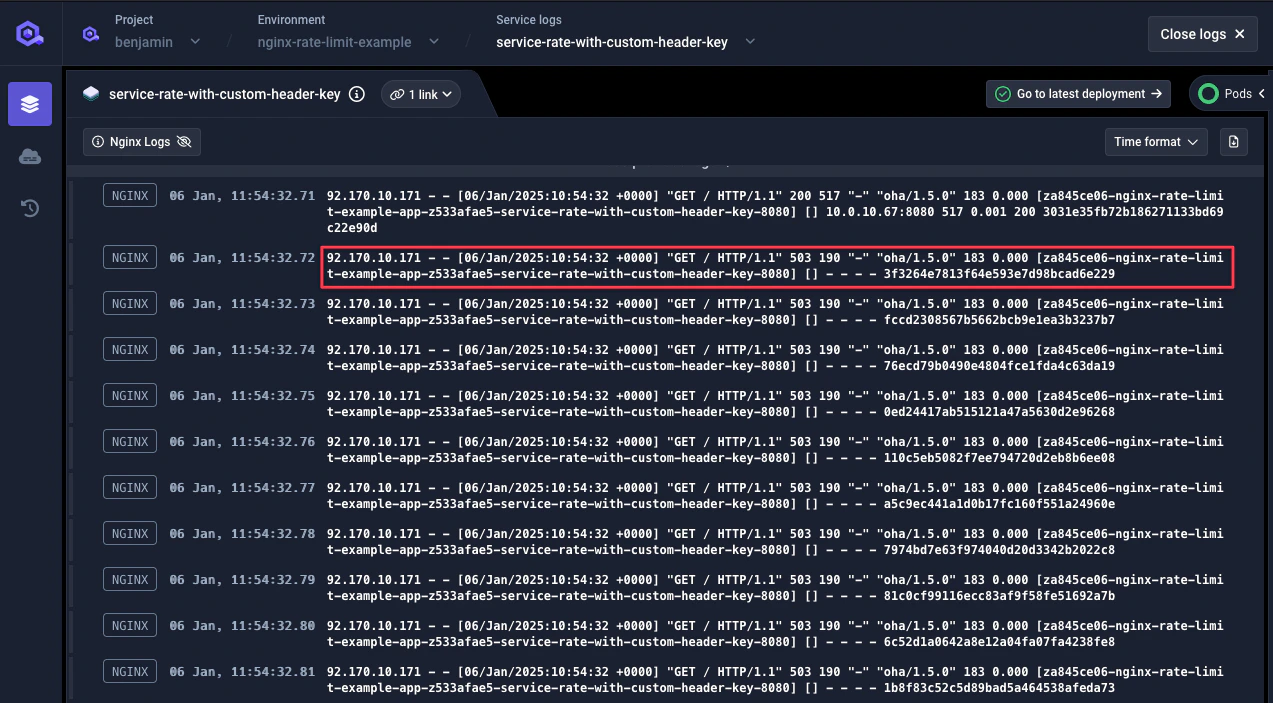
Task: Collapse the Pods panel with its chevron
Action: [1262, 93]
